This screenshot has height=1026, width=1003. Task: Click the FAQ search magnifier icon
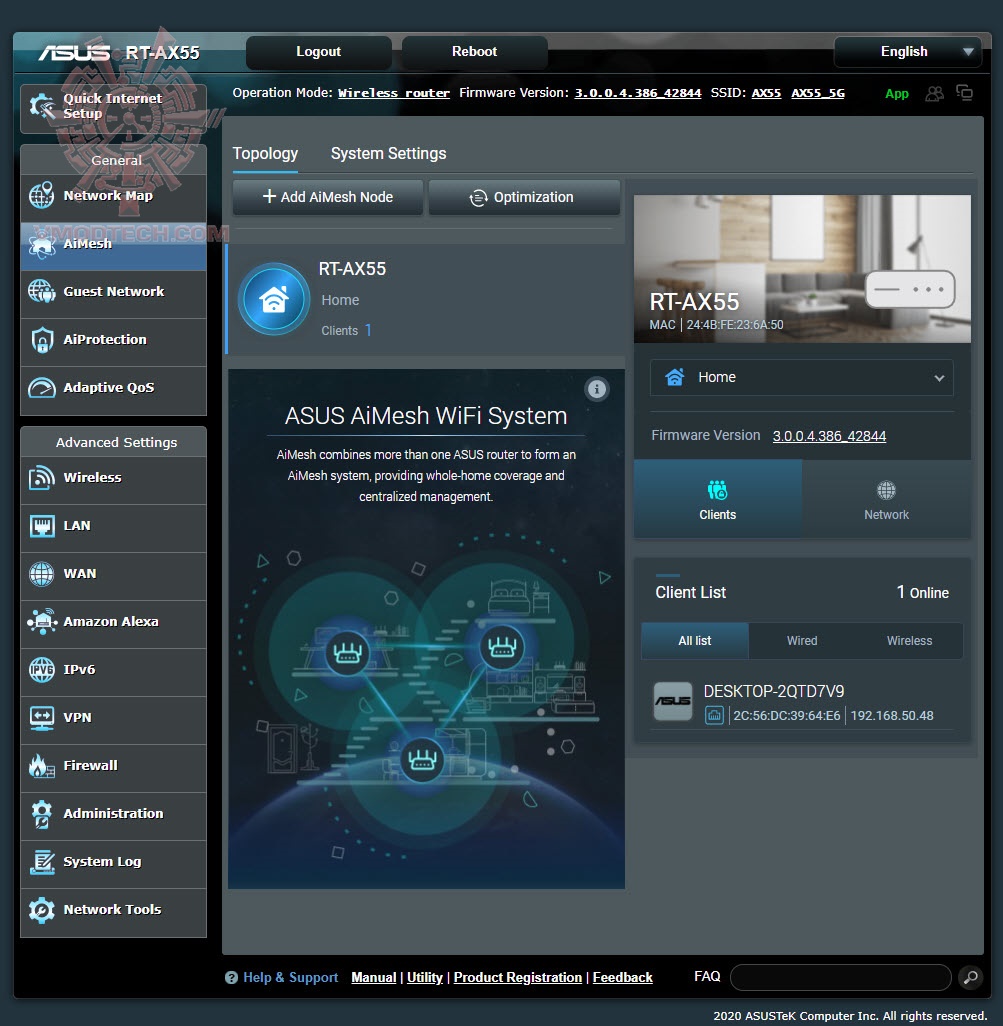[x=971, y=977]
